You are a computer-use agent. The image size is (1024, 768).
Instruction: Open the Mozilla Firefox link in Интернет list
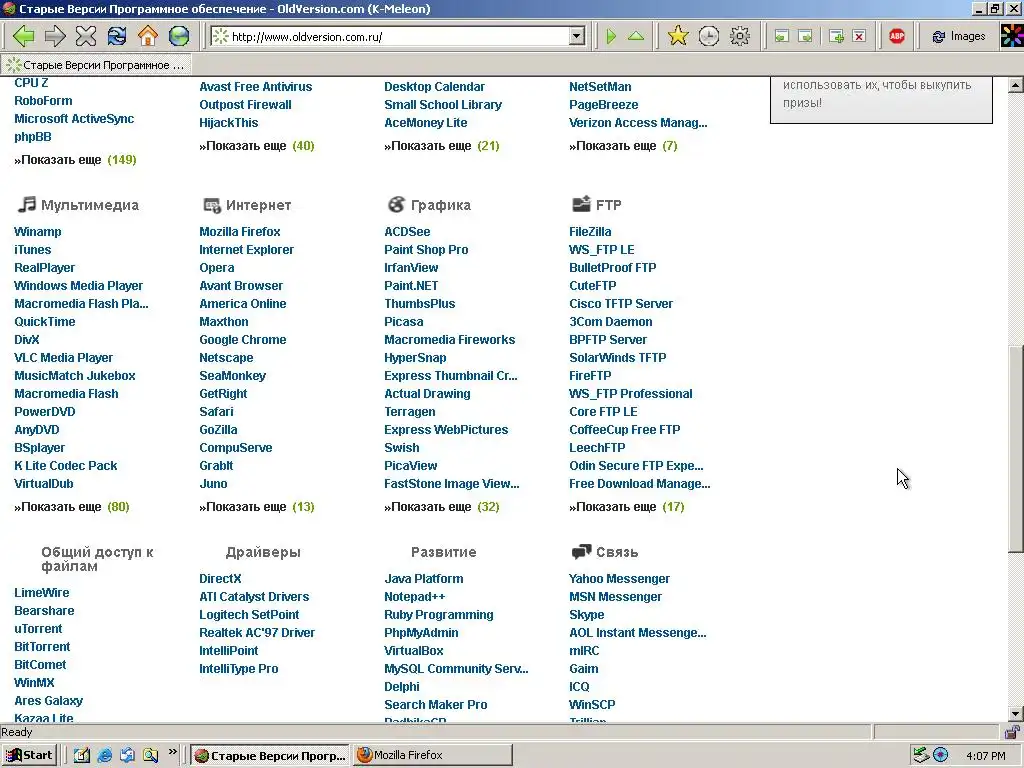click(240, 232)
